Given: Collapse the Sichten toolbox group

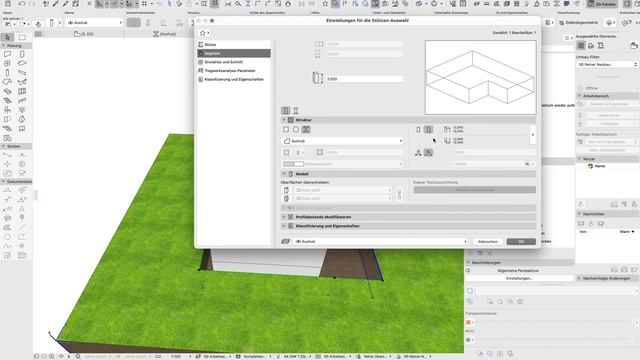Looking at the screenshot, I should tap(4, 146).
